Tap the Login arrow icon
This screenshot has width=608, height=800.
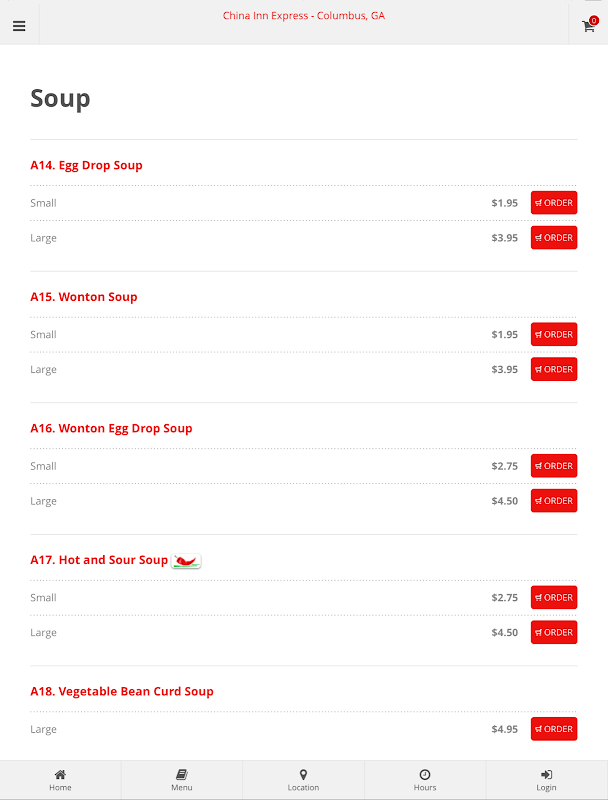(x=546, y=775)
